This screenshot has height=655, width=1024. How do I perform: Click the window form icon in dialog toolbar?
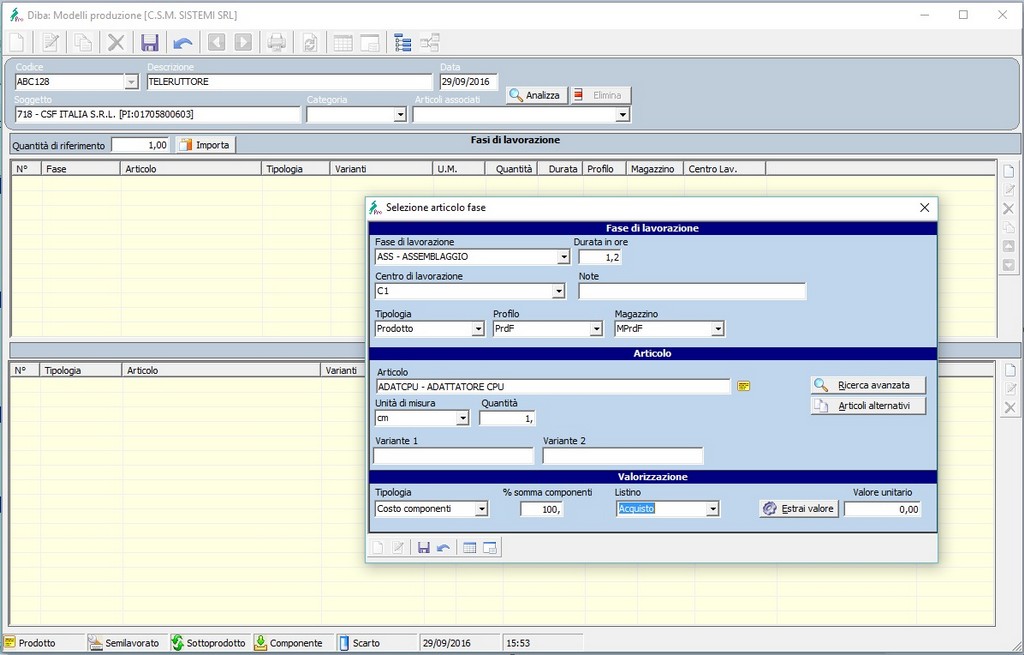click(490, 548)
